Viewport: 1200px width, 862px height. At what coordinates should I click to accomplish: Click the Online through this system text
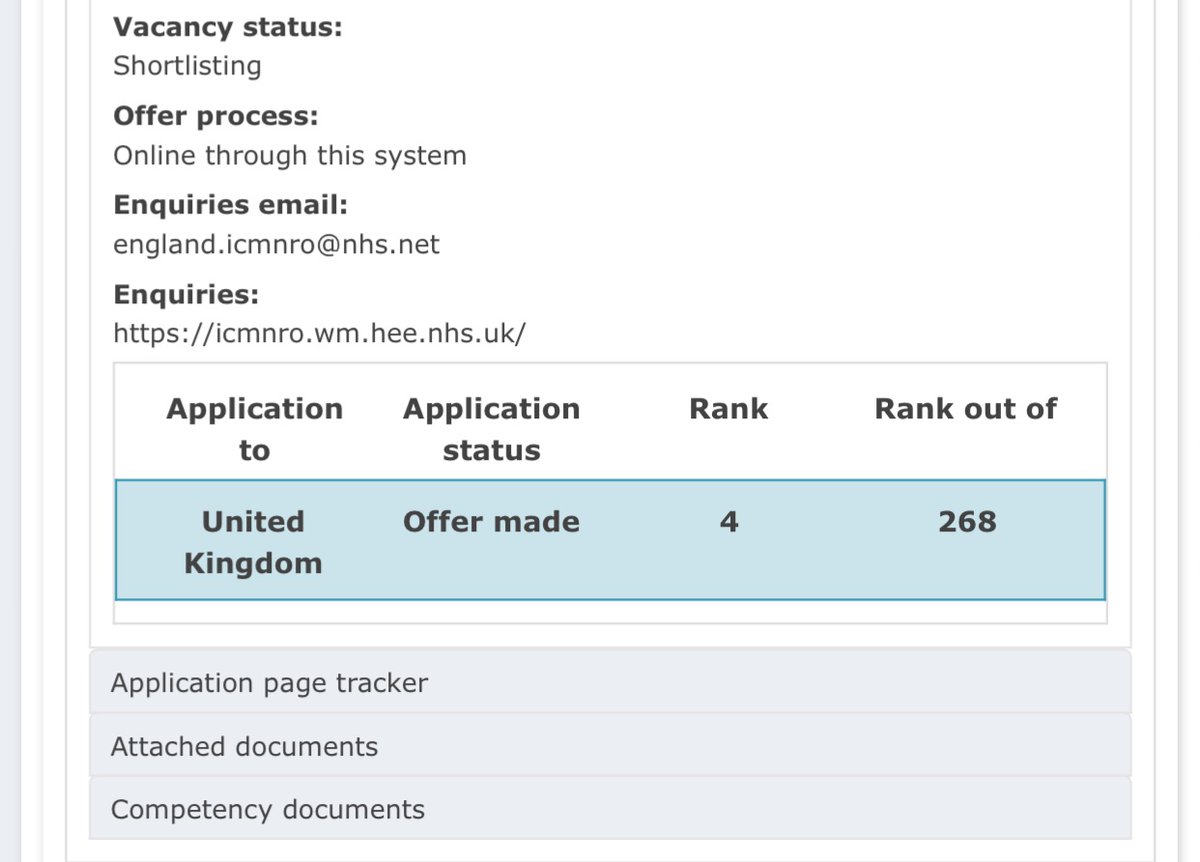(290, 156)
